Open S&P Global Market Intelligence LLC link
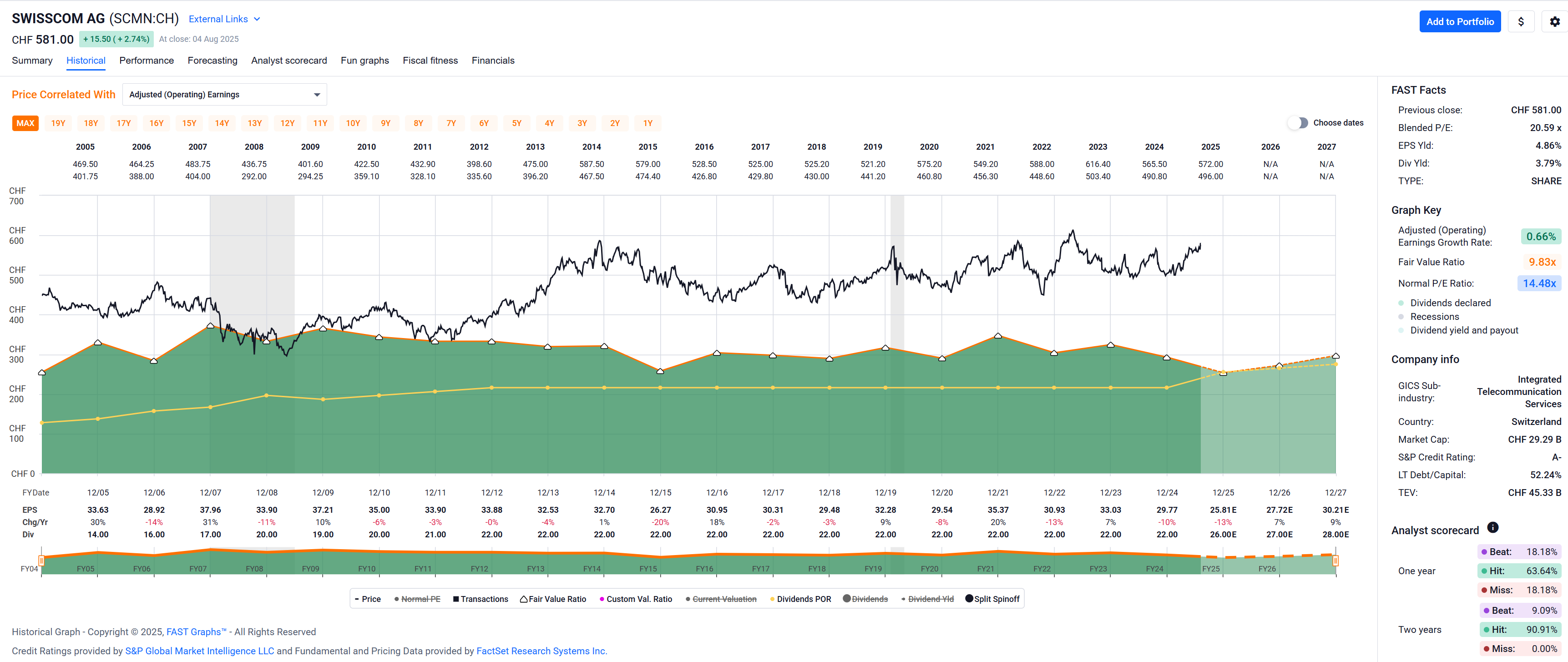This screenshot has height=662, width=1568. point(200,651)
